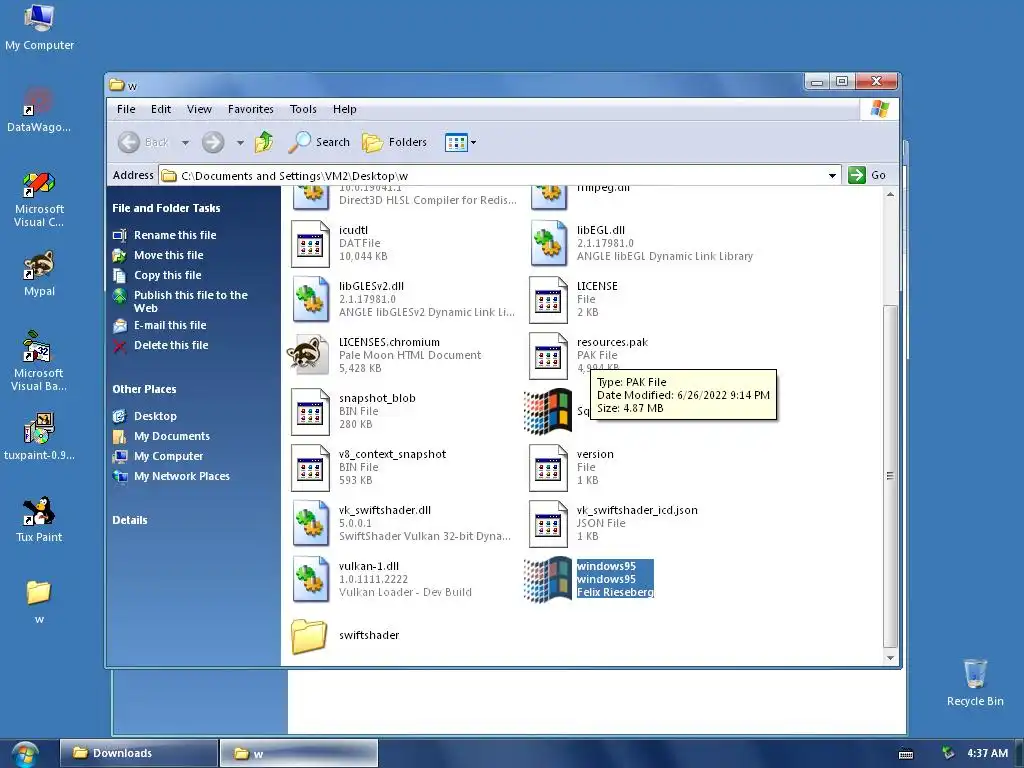This screenshot has width=1024, height=768.
Task: Click the Back toolbar button
Action: tap(144, 142)
